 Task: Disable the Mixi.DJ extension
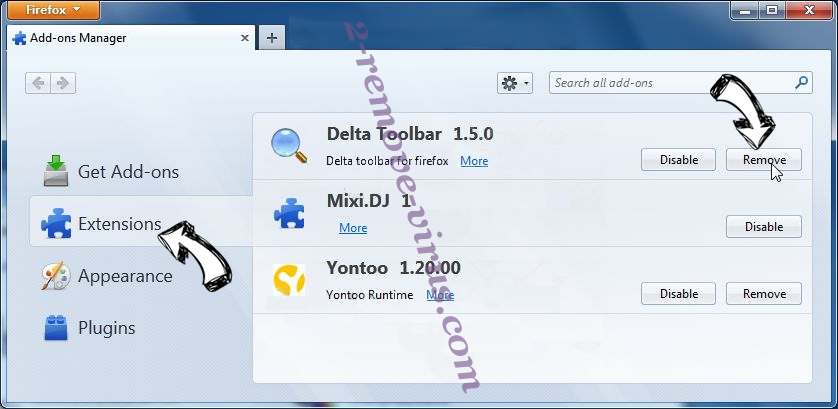[x=764, y=227]
